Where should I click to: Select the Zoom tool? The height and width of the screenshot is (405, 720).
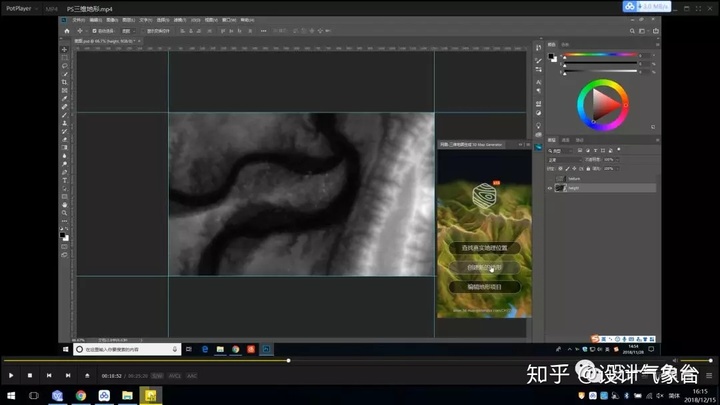click(x=64, y=213)
